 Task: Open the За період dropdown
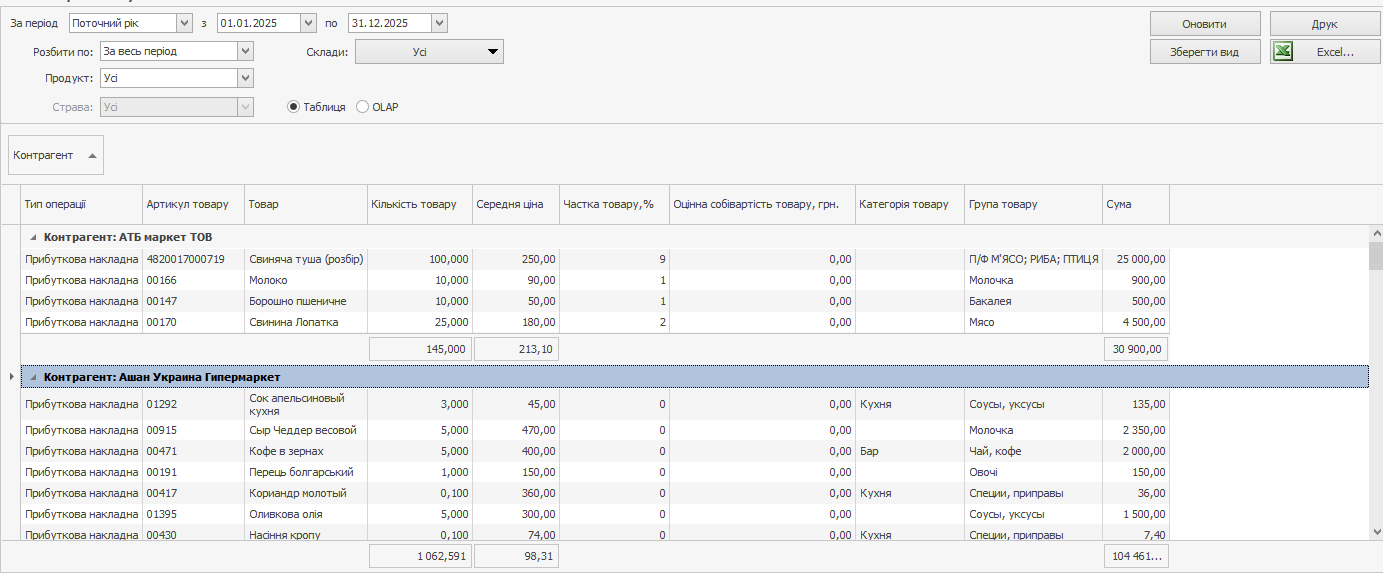(183, 23)
